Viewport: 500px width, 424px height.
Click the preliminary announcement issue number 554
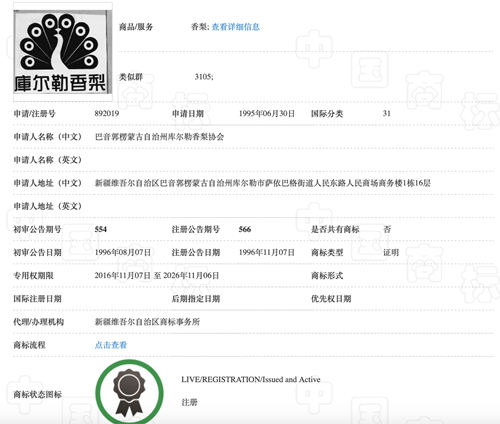(x=100, y=229)
